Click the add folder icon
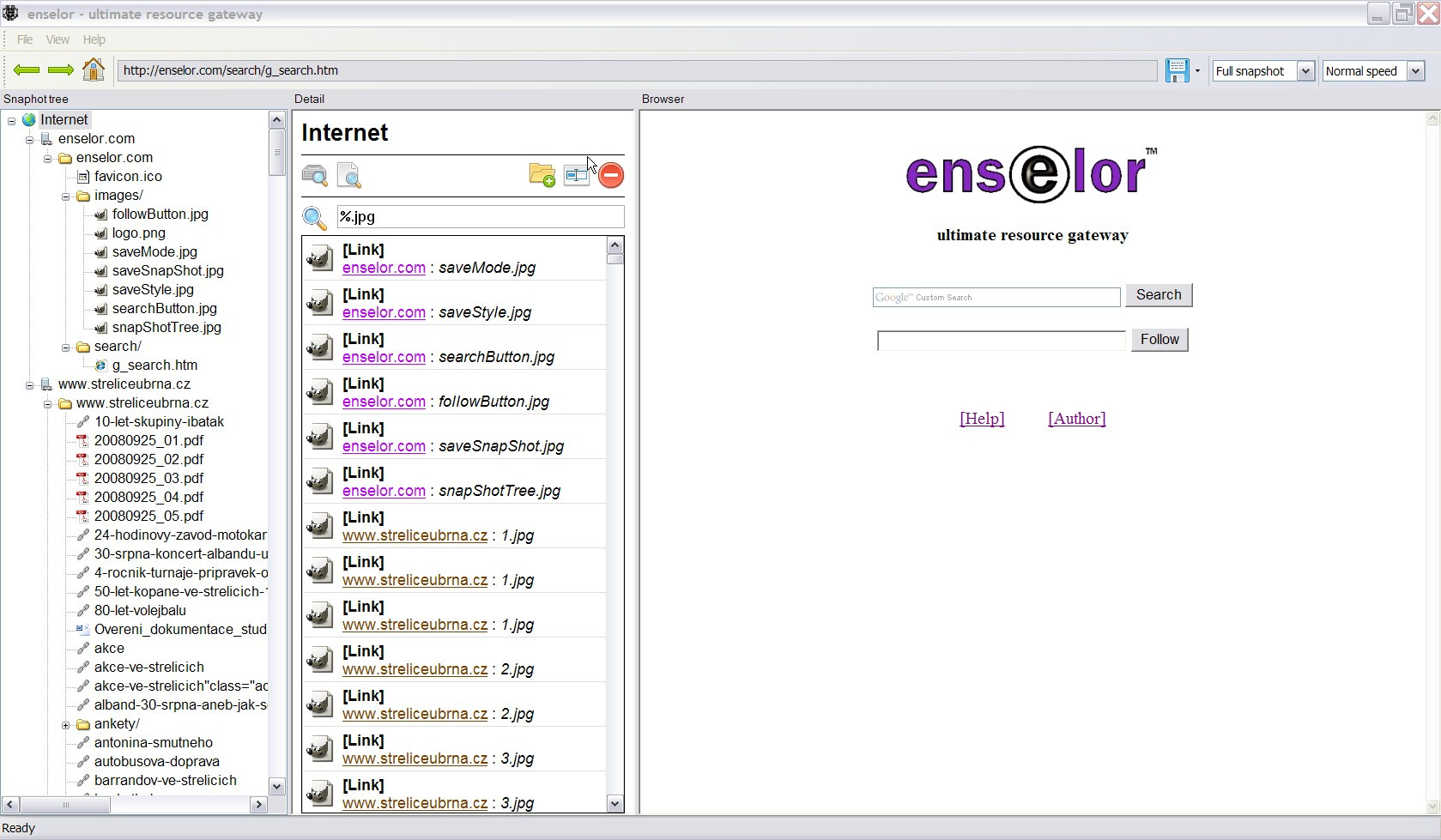 pyautogui.click(x=542, y=175)
